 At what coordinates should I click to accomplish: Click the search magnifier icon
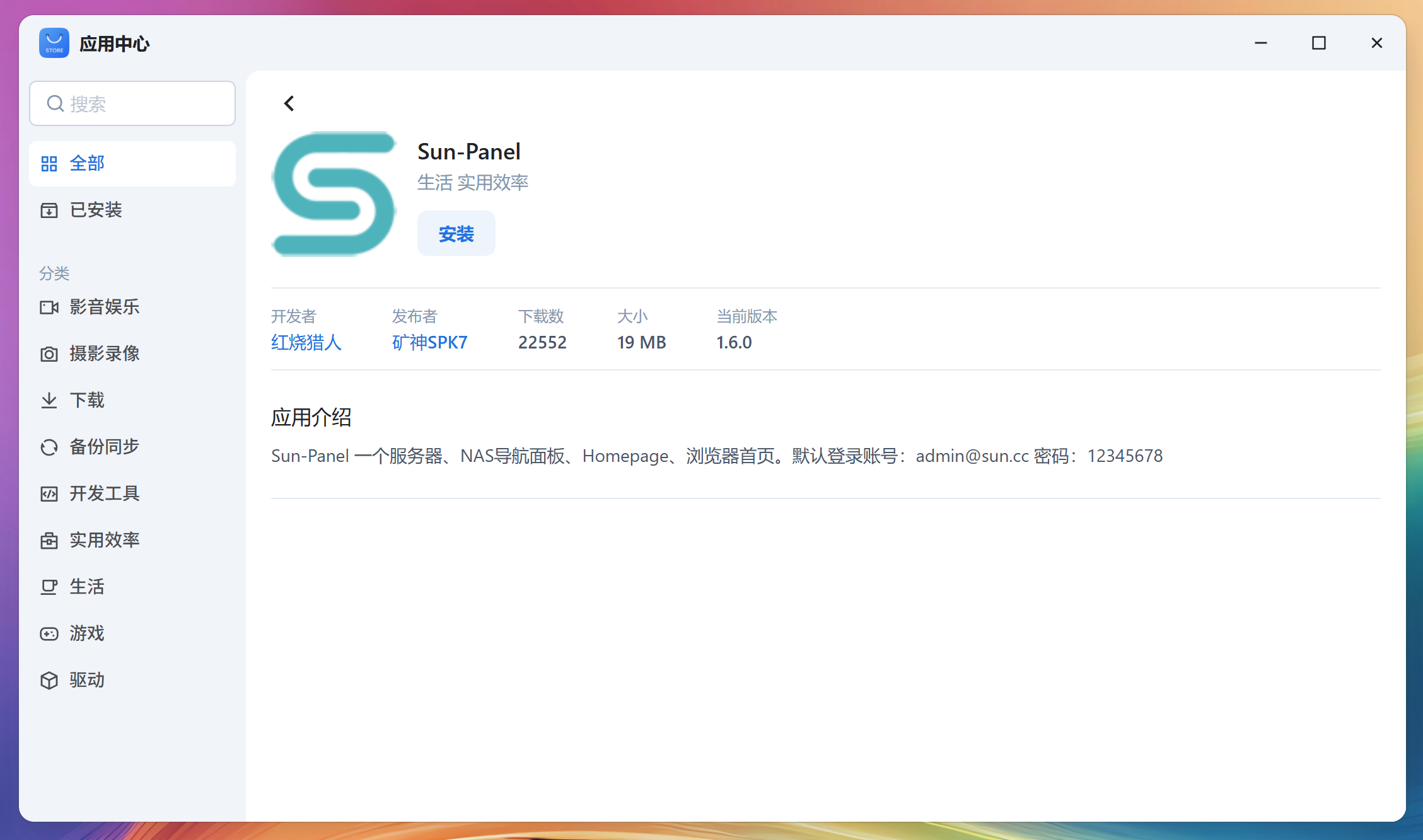pyautogui.click(x=55, y=103)
